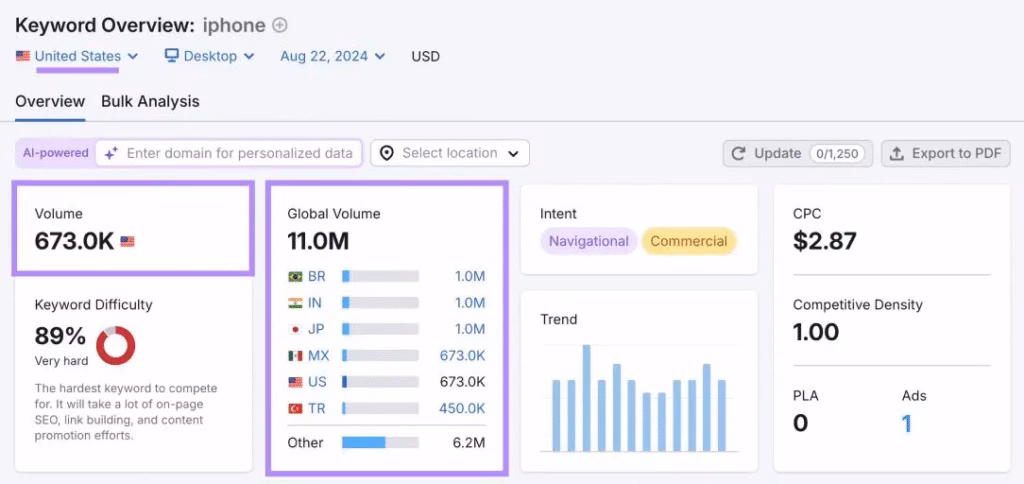Click the plus icon beside iphone keyword
This screenshot has height=484, width=1024.
coord(280,25)
